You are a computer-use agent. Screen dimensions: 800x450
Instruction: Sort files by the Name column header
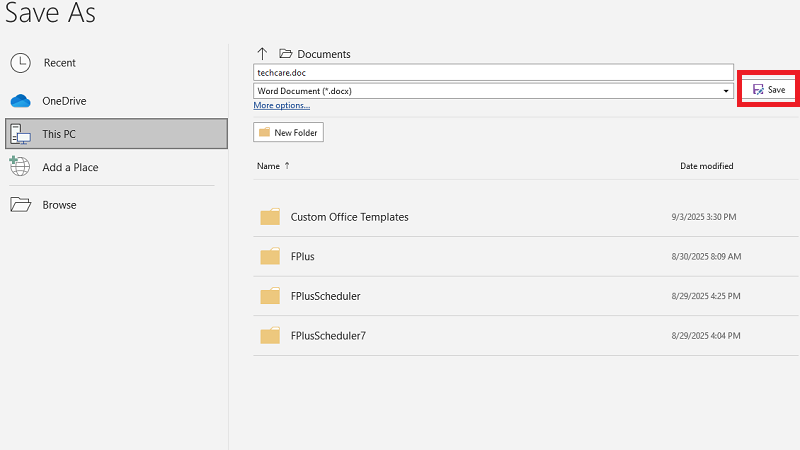(x=268, y=166)
